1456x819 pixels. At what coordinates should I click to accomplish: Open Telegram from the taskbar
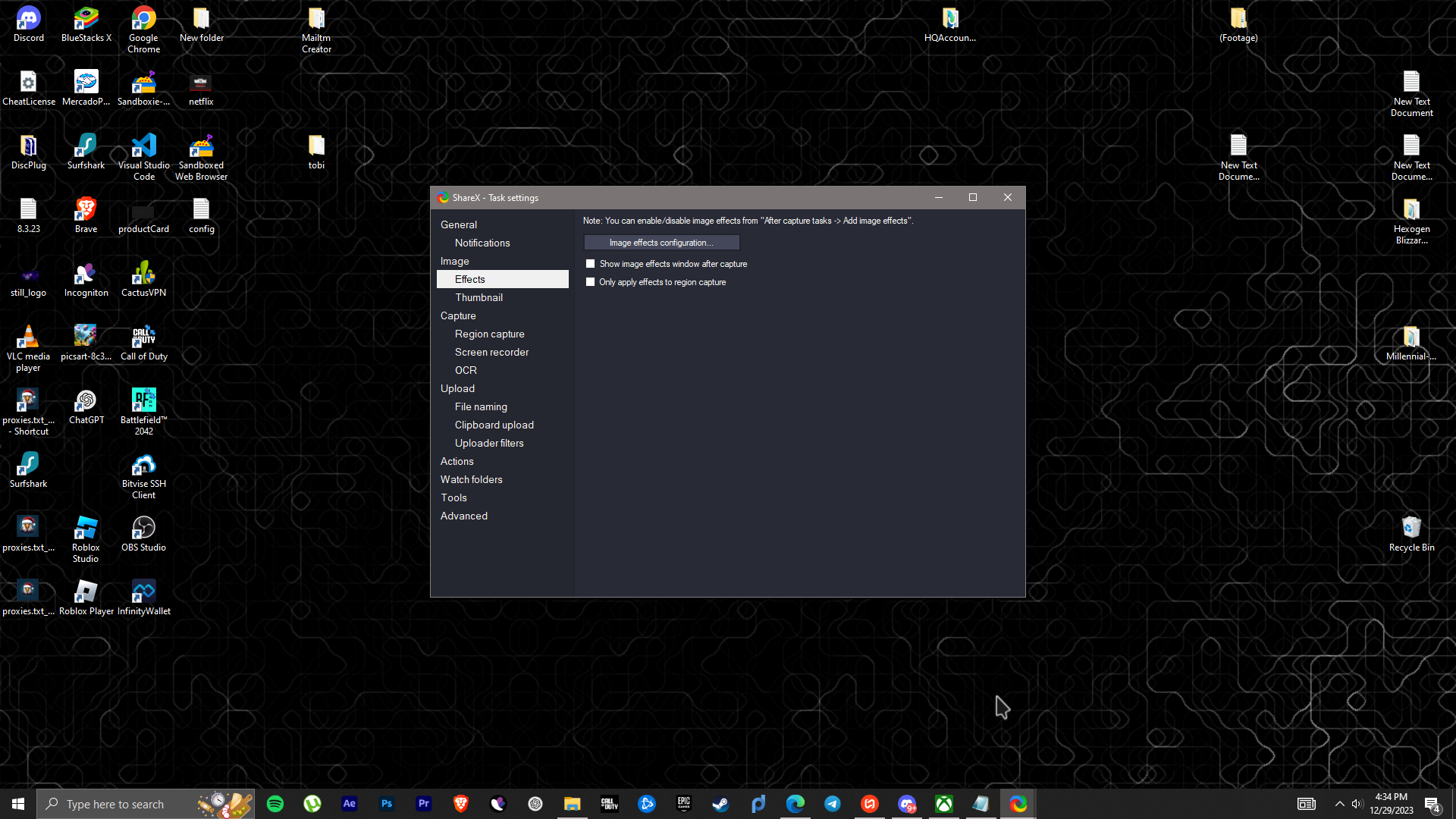832,804
